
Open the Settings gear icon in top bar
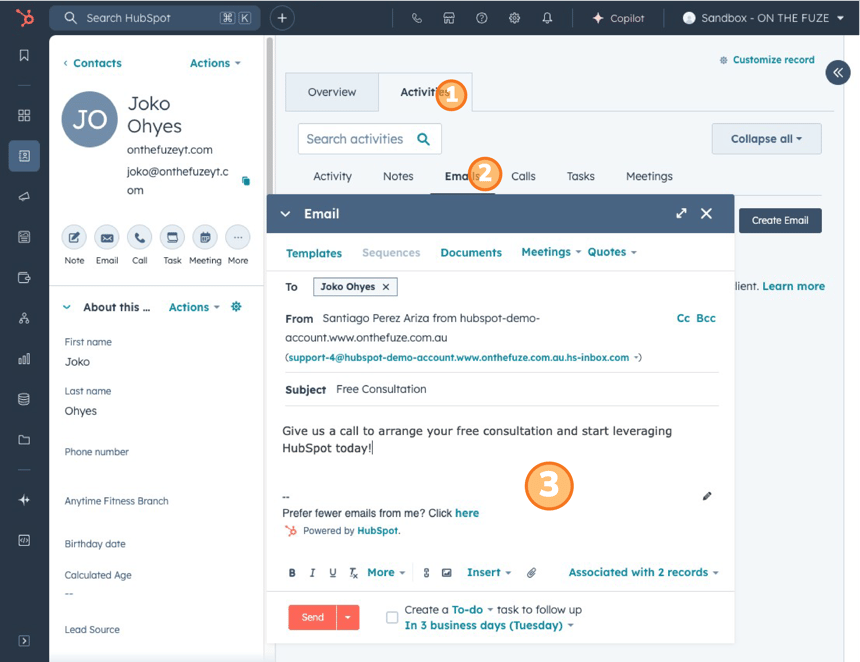[x=514, y=18]
